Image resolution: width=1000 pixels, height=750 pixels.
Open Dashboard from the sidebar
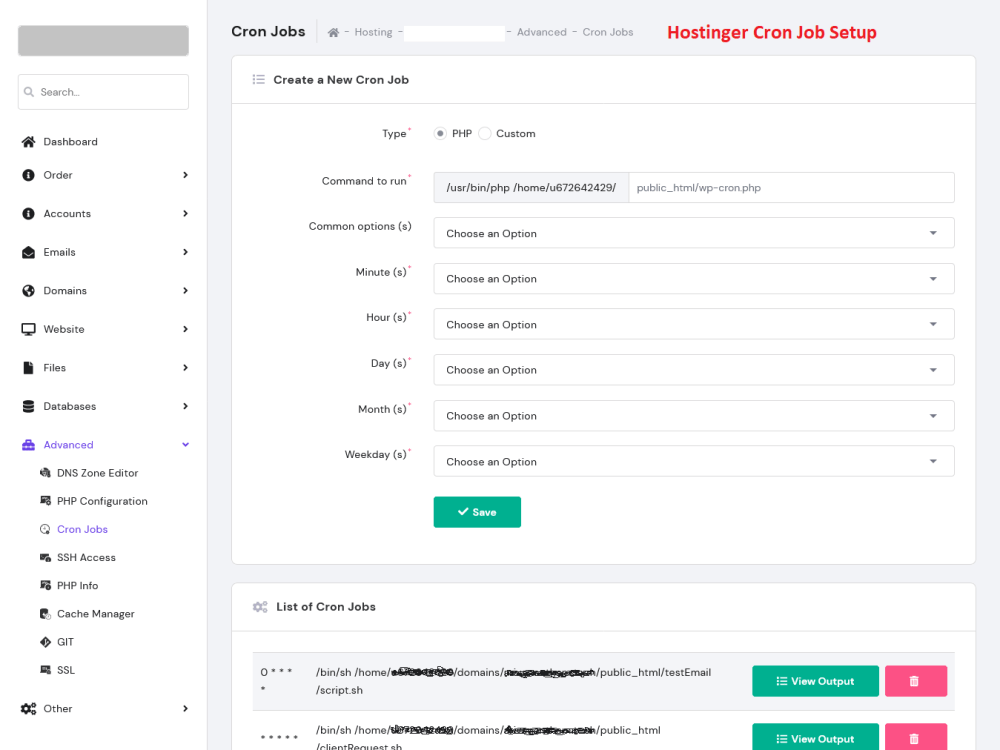click(70, 142)
